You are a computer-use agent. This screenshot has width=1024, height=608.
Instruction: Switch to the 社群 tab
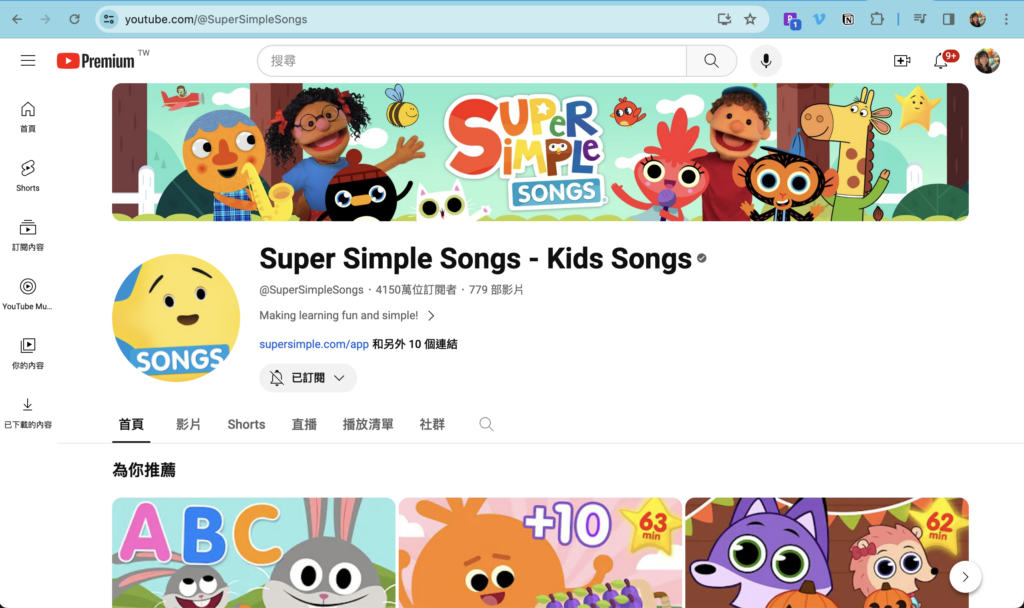click(x=432, y=424)
